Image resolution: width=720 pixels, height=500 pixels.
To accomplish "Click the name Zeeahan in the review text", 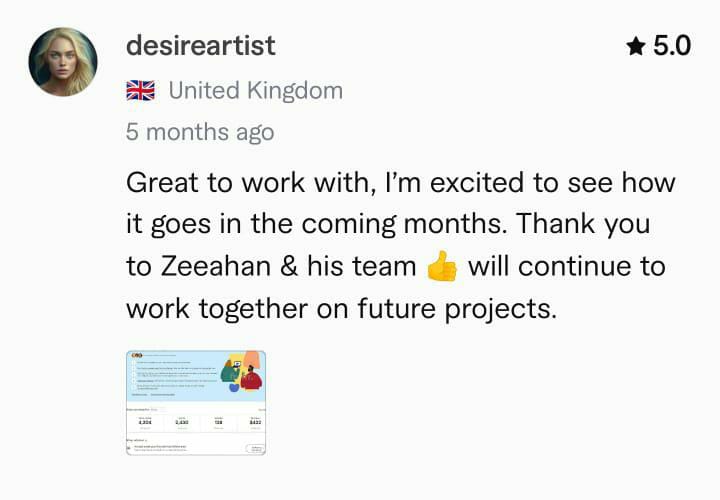I will tap(215, 266).
